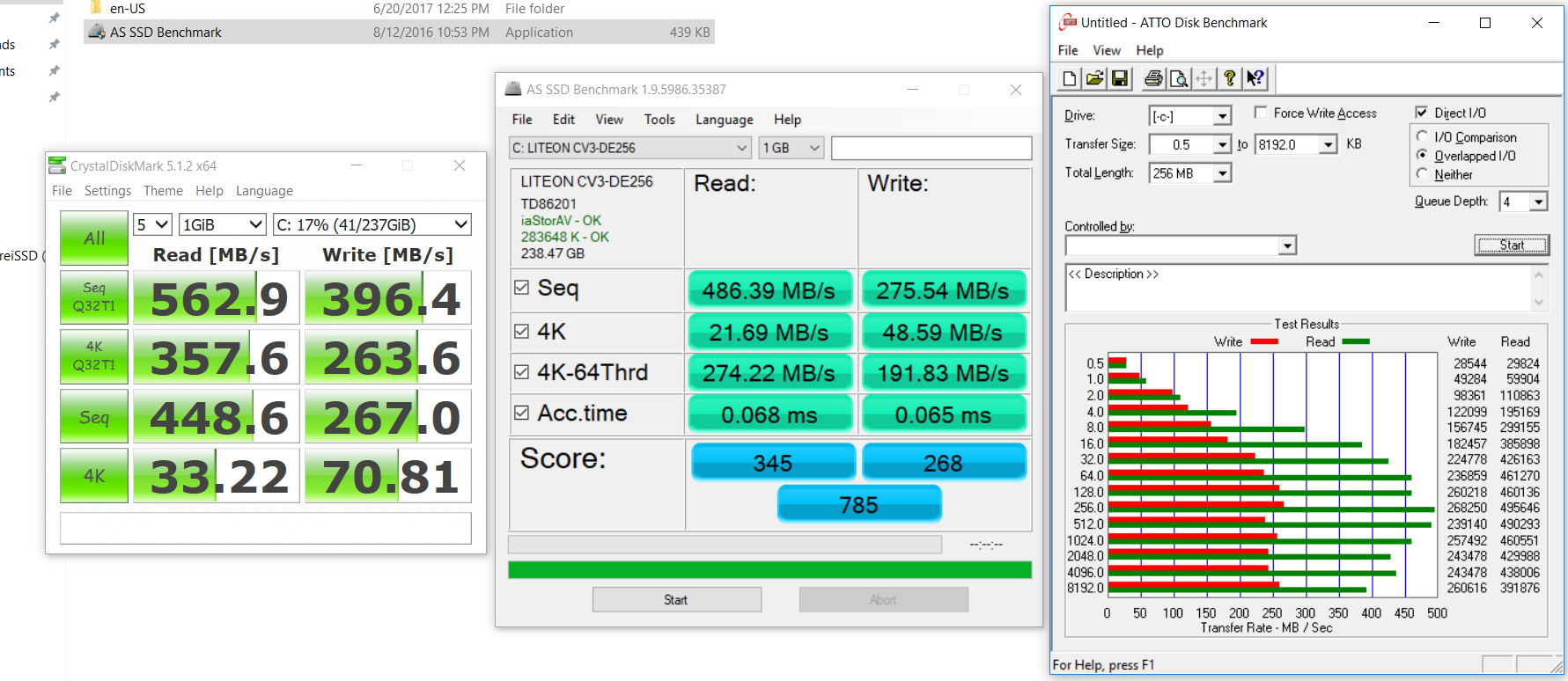Open the ATTO View menu
The width and height of the screenshot is (1568, 681).
[x=1107, y=50]
